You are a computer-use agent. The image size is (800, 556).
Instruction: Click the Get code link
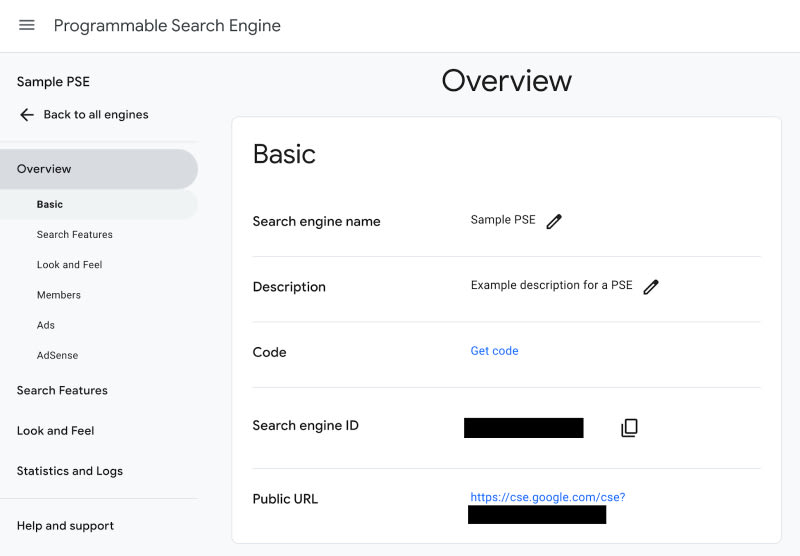(x=494, y=351)
